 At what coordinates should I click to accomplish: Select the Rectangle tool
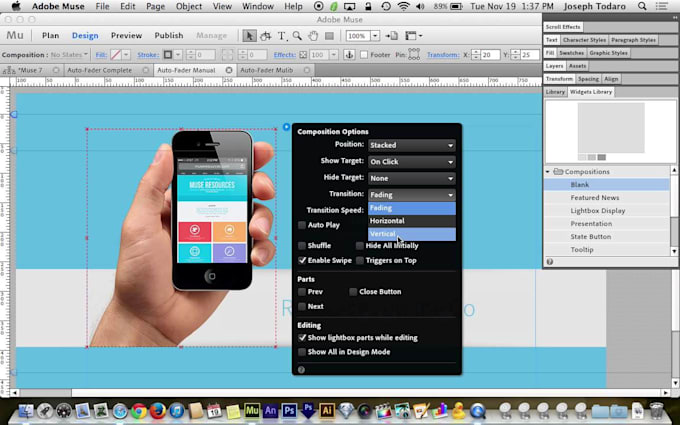coord(329,36)
